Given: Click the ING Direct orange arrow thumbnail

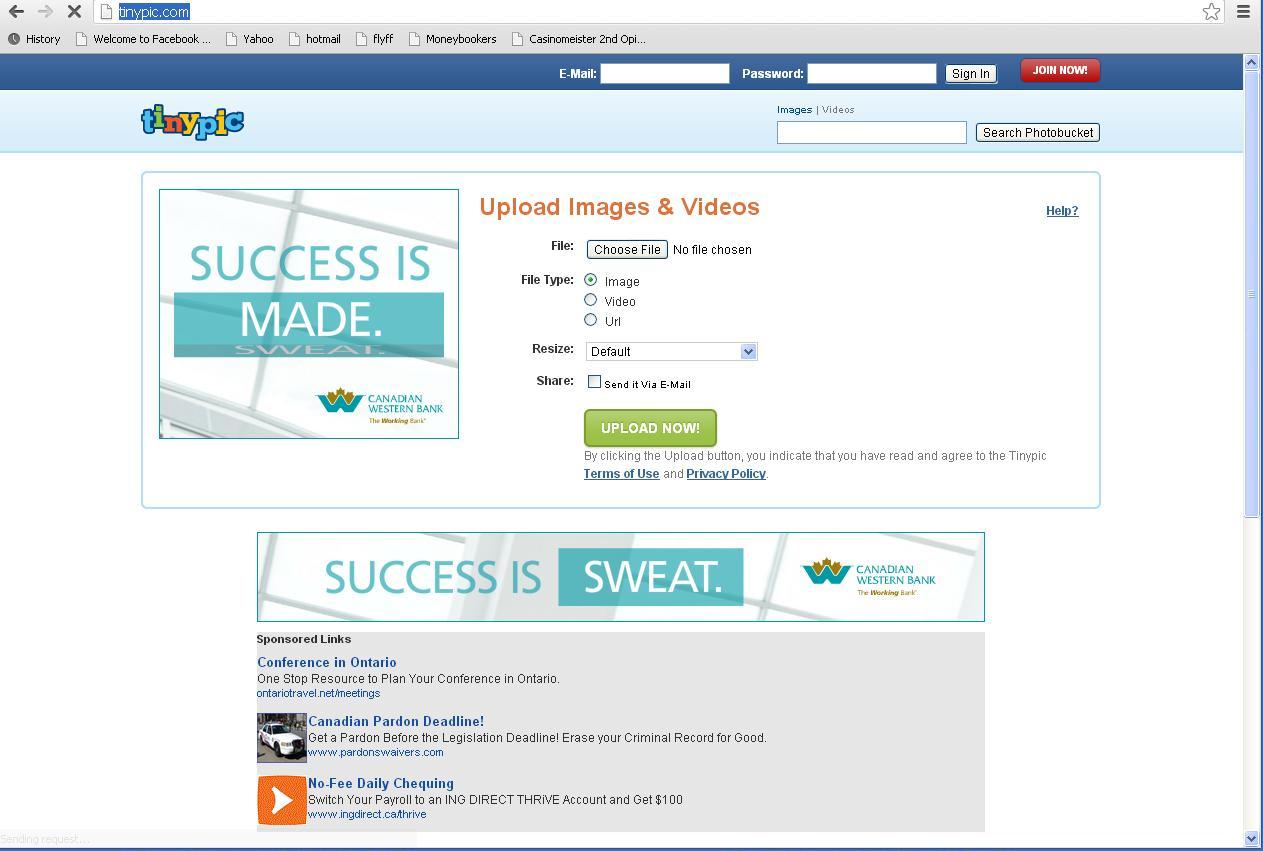Looking at the screenshot, I should click(282, 800).
